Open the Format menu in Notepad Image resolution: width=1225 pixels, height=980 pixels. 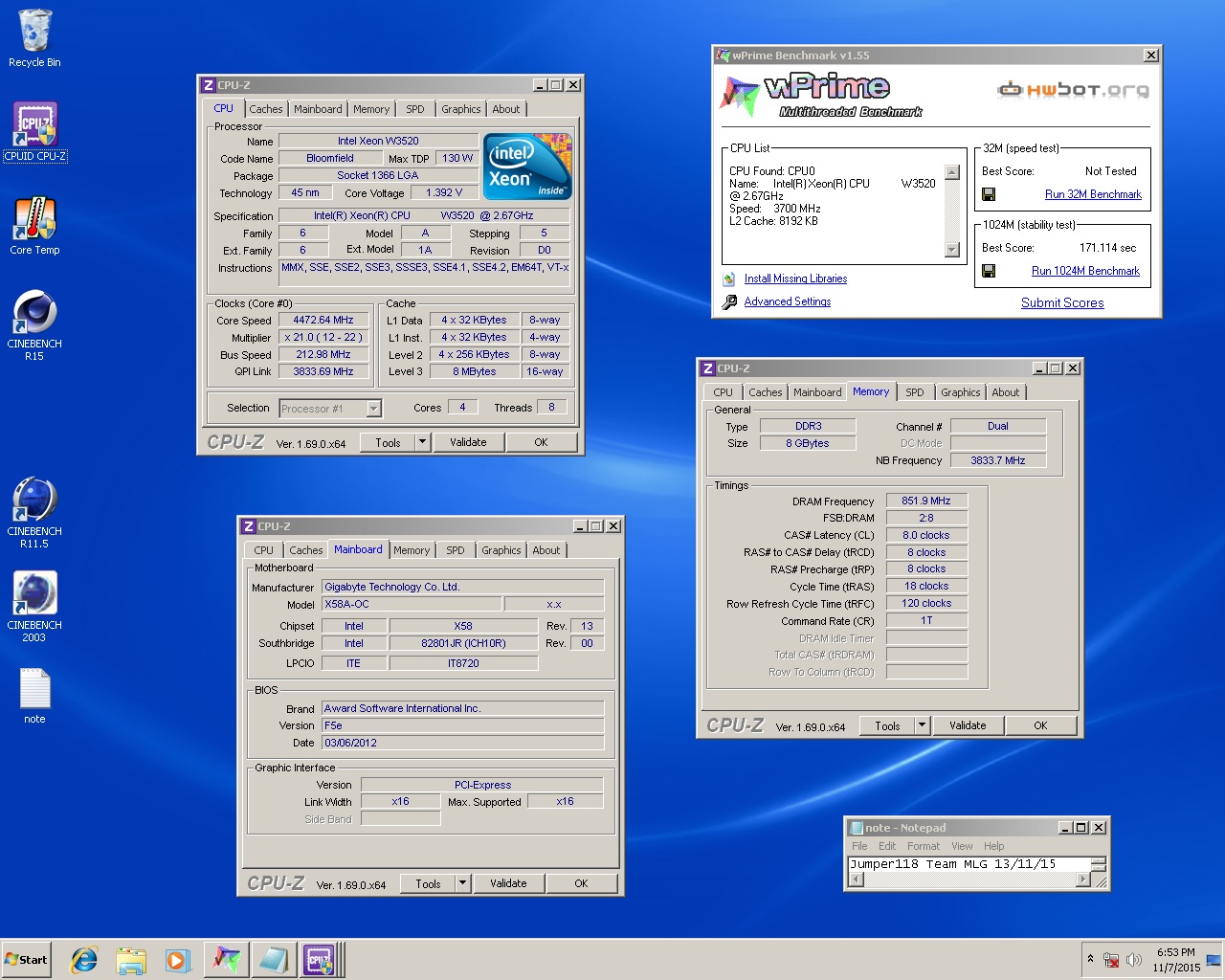(x=924, y=846)
